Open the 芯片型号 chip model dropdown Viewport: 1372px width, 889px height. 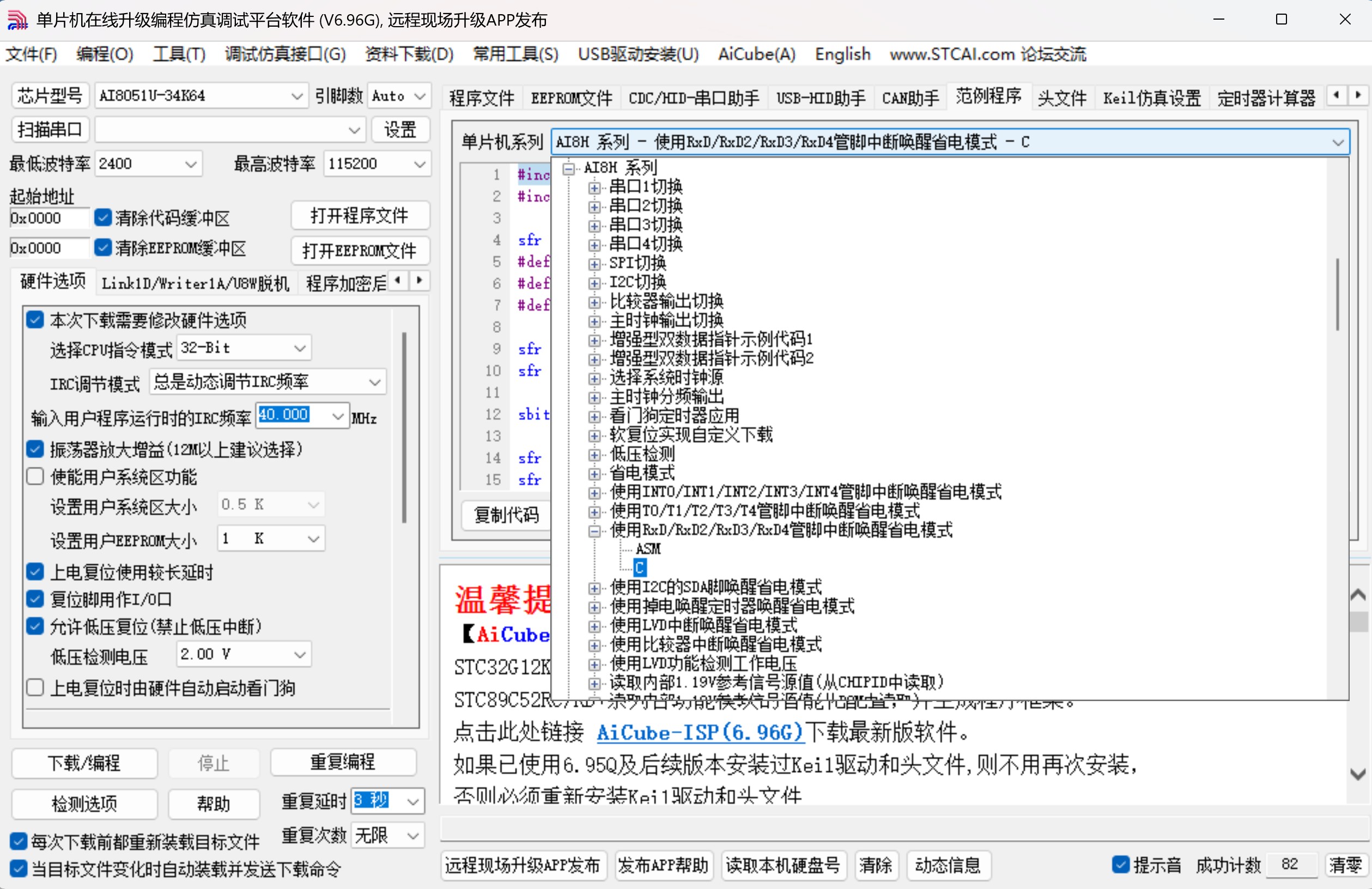pyautogui.click(x=297, y=95)
